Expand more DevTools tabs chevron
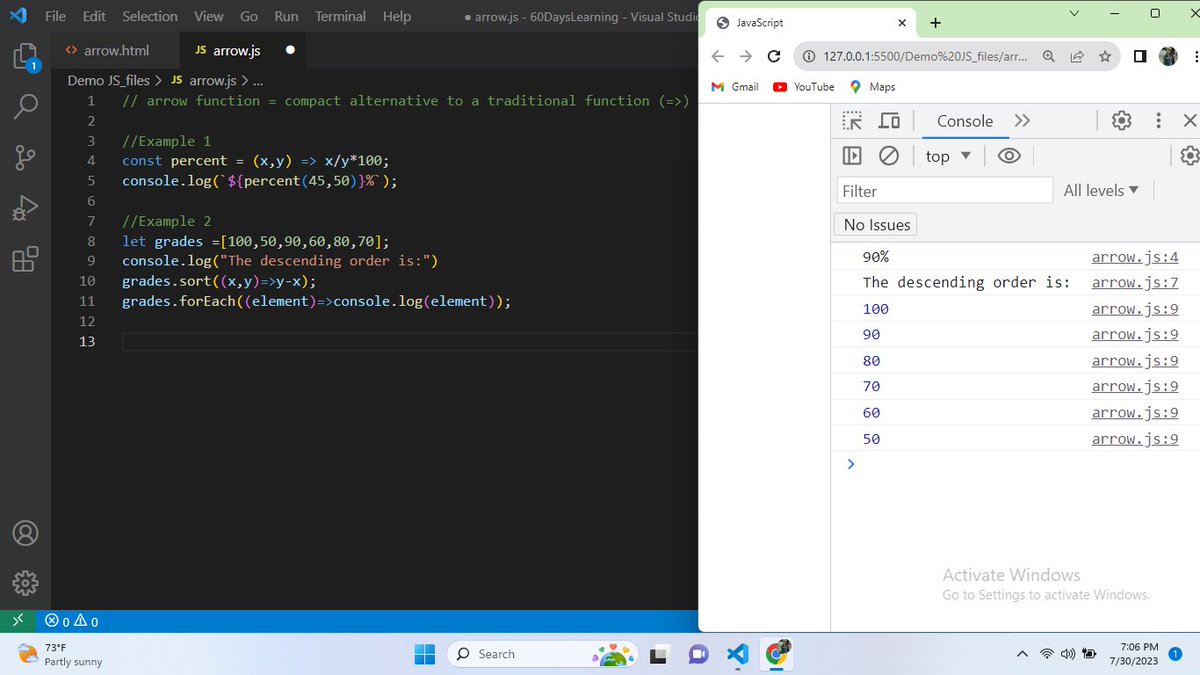 coord(1022,121)
